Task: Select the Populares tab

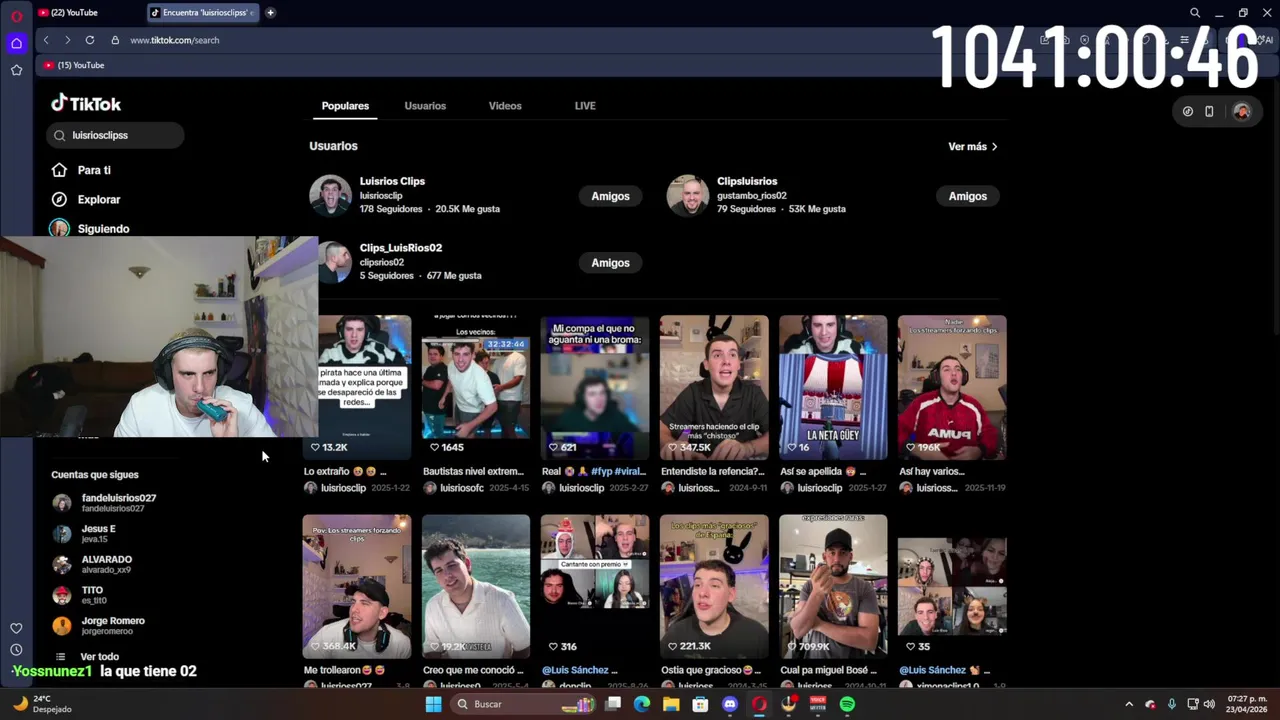Action: 345,106
